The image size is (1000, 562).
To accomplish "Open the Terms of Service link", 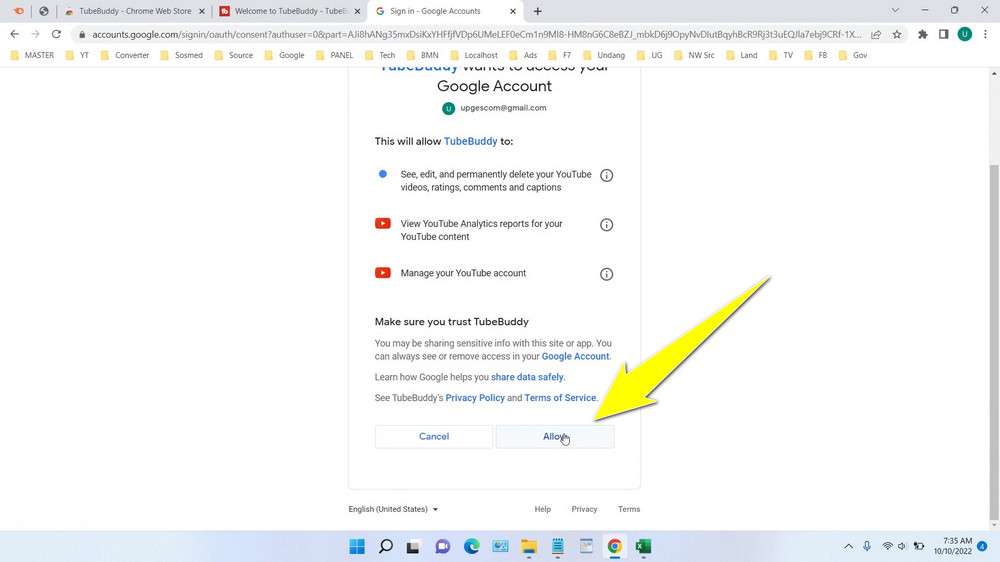I will (560, 398).
